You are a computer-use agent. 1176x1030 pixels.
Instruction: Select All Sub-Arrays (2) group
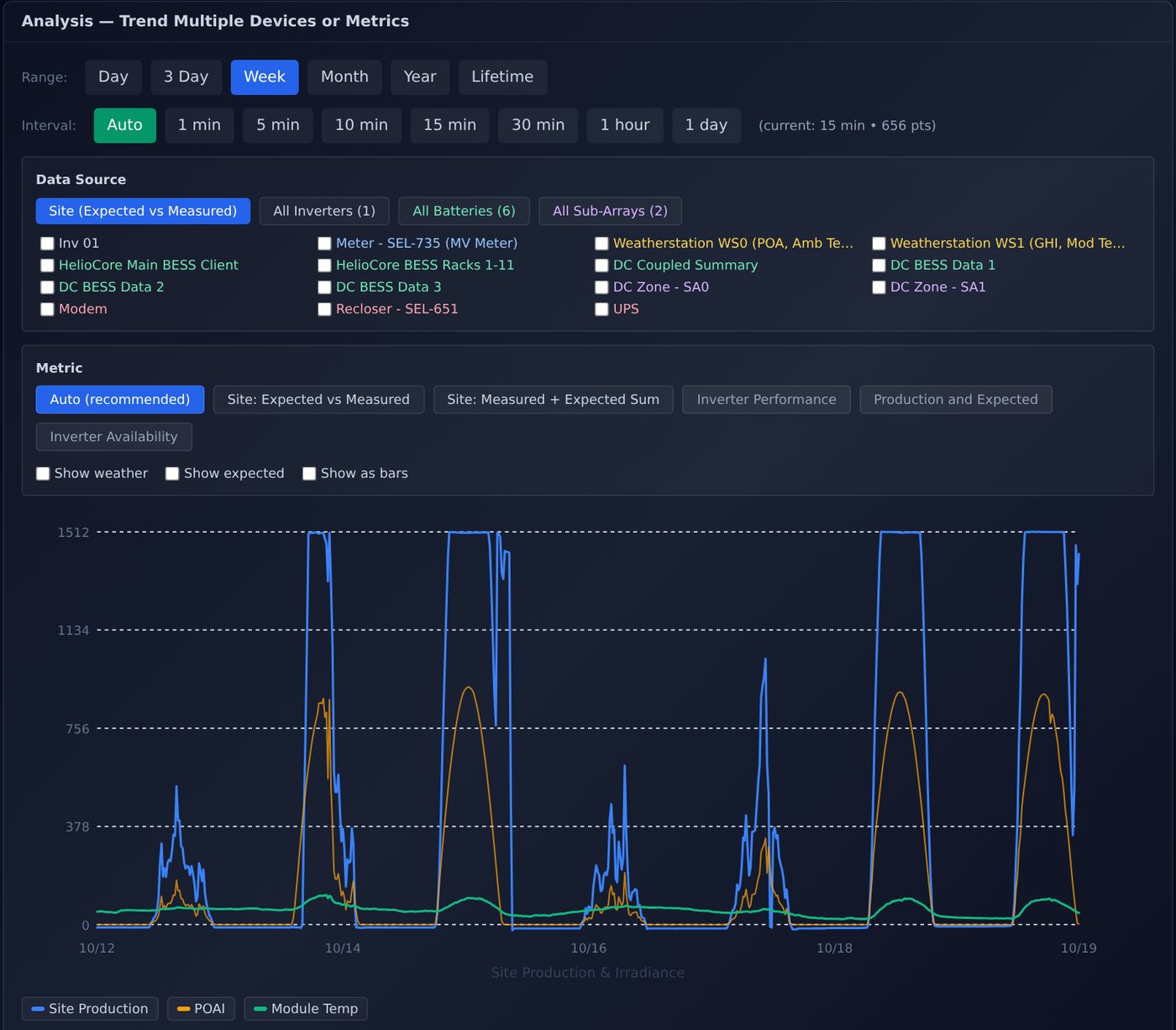point(610,211)
